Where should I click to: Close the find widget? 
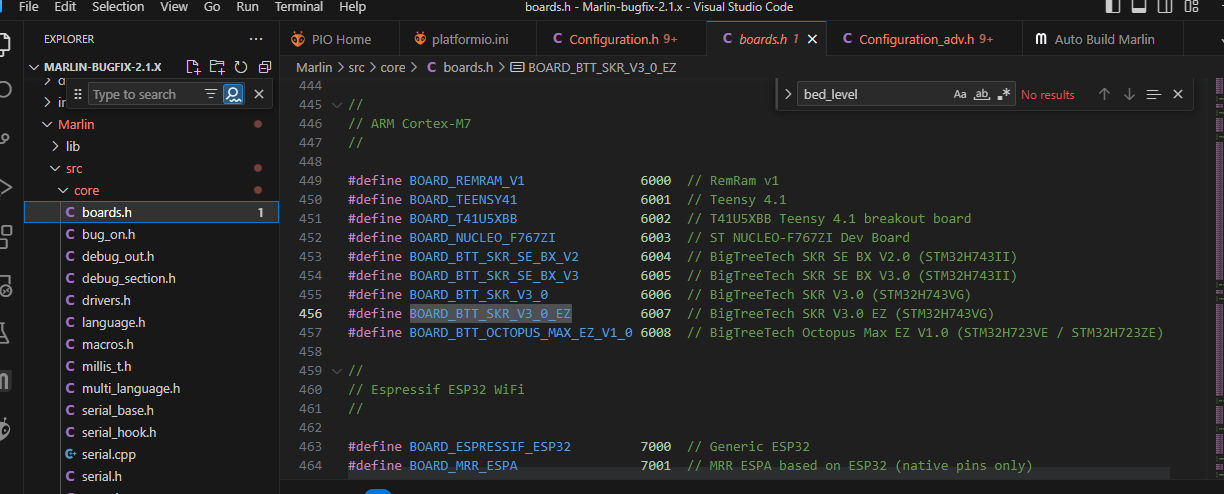(1178, 94)
